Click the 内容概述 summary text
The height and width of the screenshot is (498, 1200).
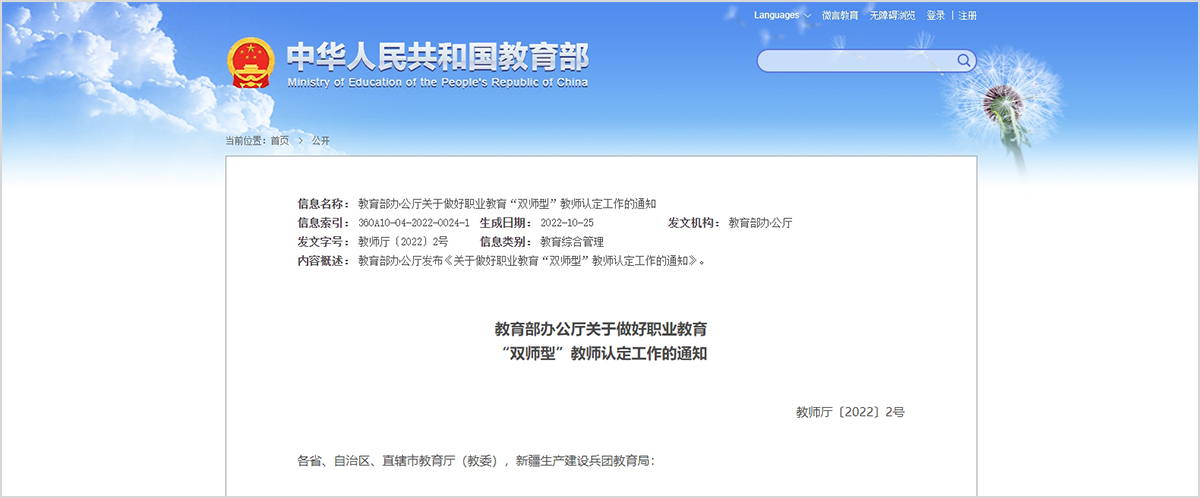(x=532, y=262)
